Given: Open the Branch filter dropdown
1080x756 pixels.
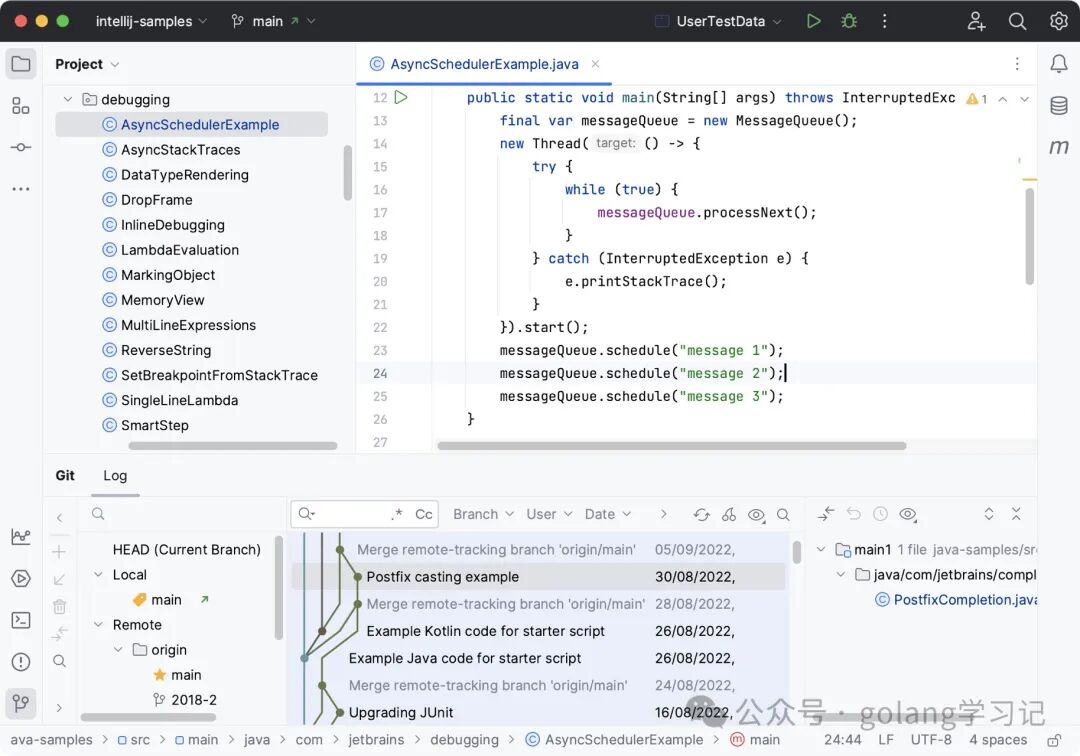Looking at the screenshot, I should coord(483,514).
